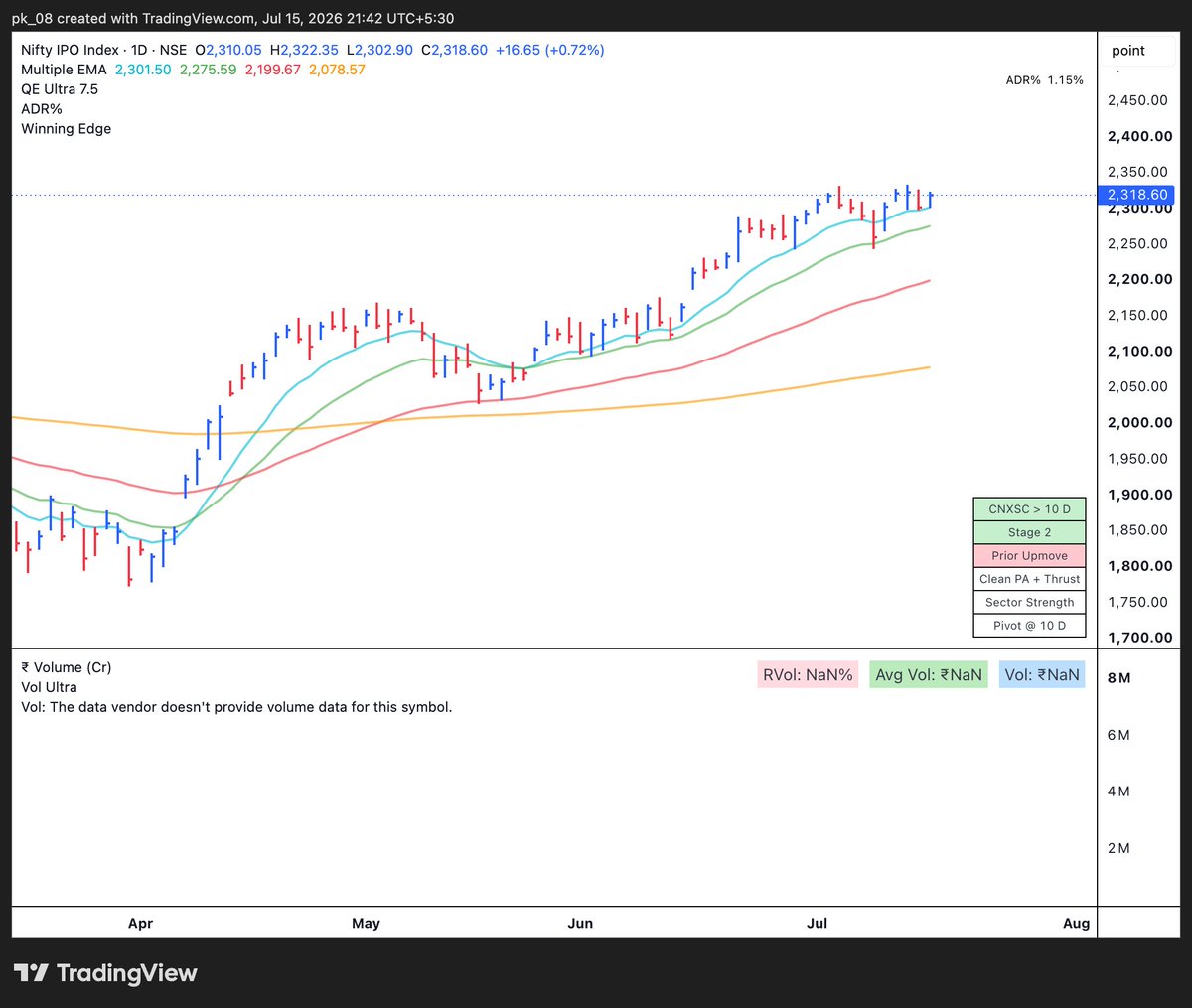Click the EMA value 2,301.50
Viewport: 1192px width, 1008px height.
143,70
